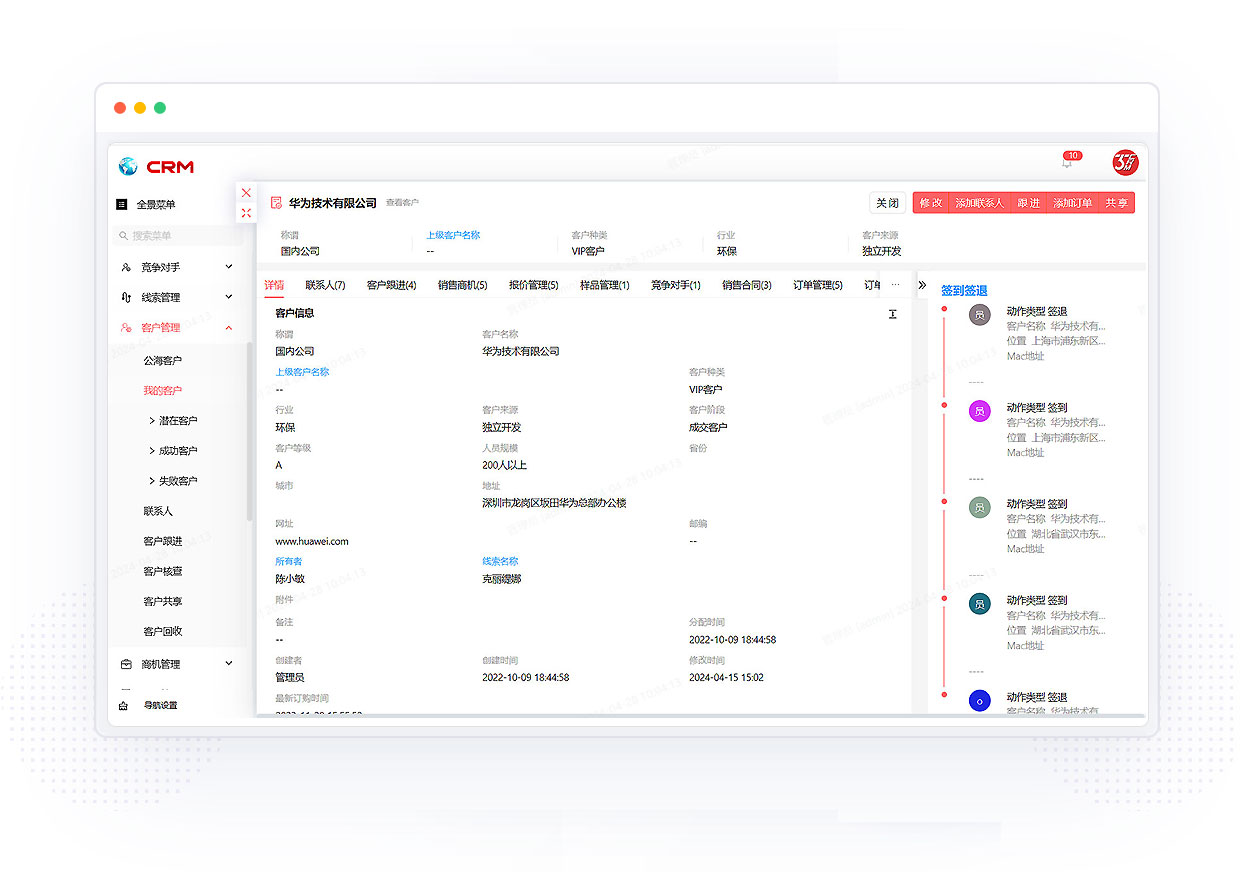1240x880 pixels.
Task: Click the 线索名称 link label
Action: [x=500, y=561]
